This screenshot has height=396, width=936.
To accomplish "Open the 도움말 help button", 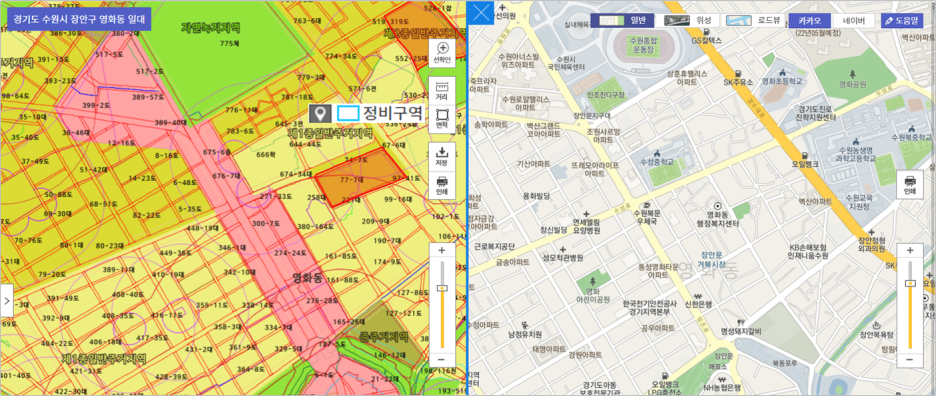I will tap(902, 20).
